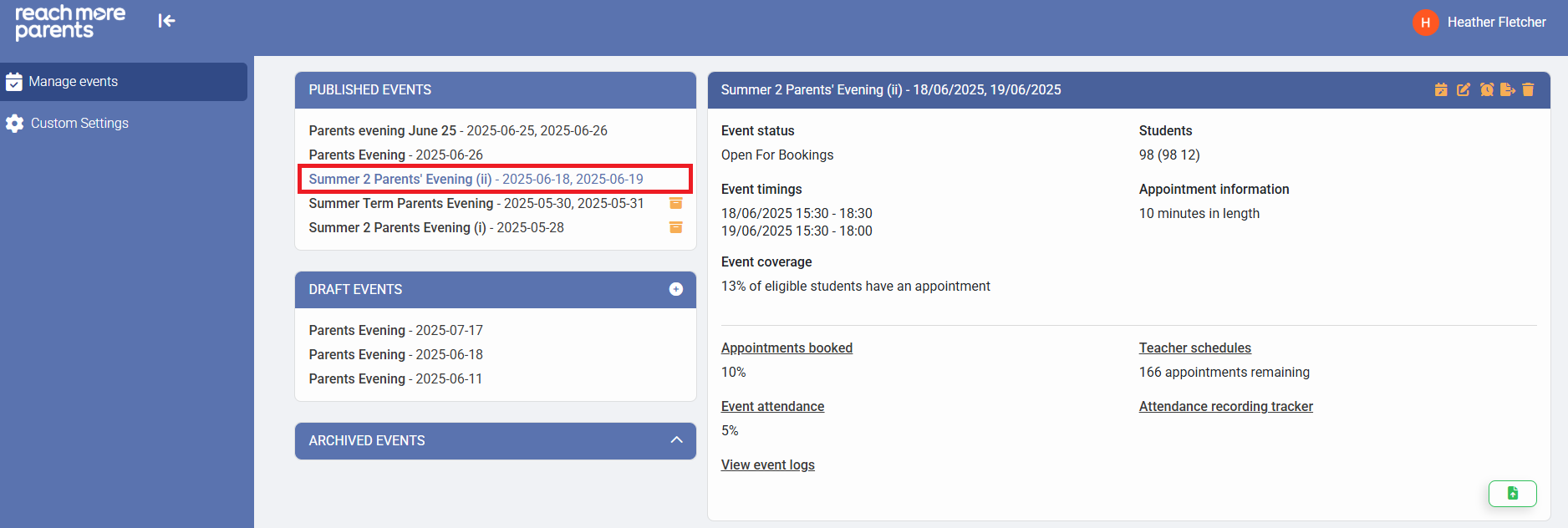1568x528 pixels.
Task: Open the Attendance recording tracker link
Action: click(1225, 406)
